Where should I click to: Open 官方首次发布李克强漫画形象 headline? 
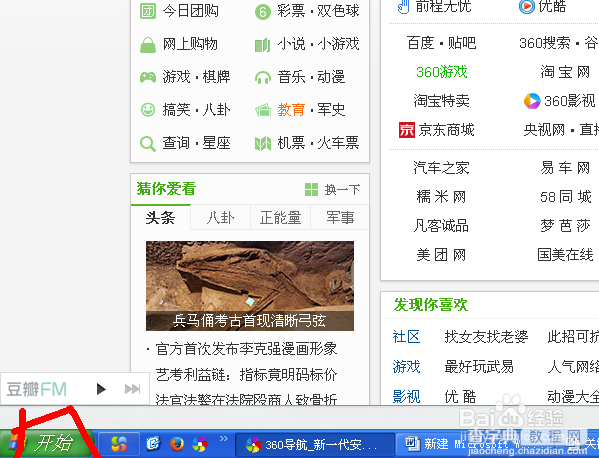[x=246, y=349]
